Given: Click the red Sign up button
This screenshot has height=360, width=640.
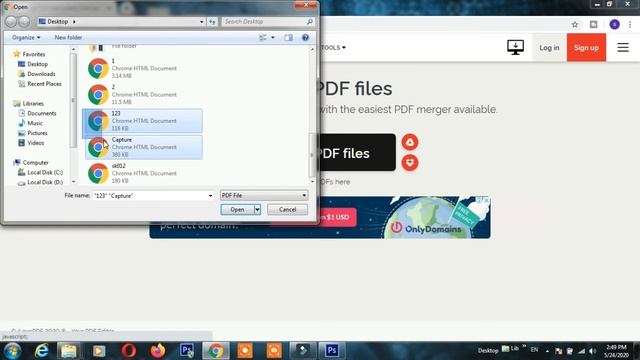Looking at the screenshot, I should pyautogui.click(x=586, y=48).
